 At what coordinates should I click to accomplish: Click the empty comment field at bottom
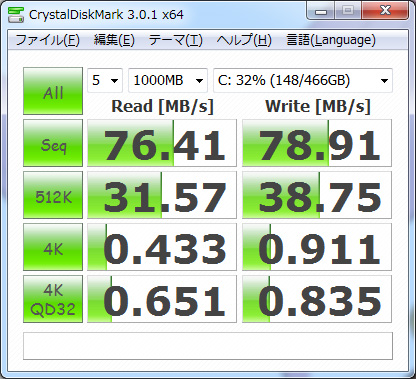pos(208,346)
